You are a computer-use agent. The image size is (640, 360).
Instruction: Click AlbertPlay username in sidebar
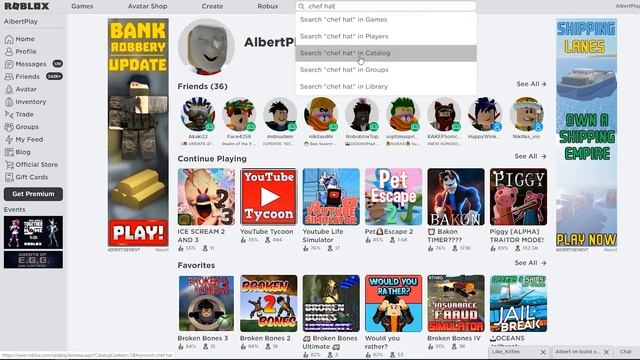pos(21,22)
